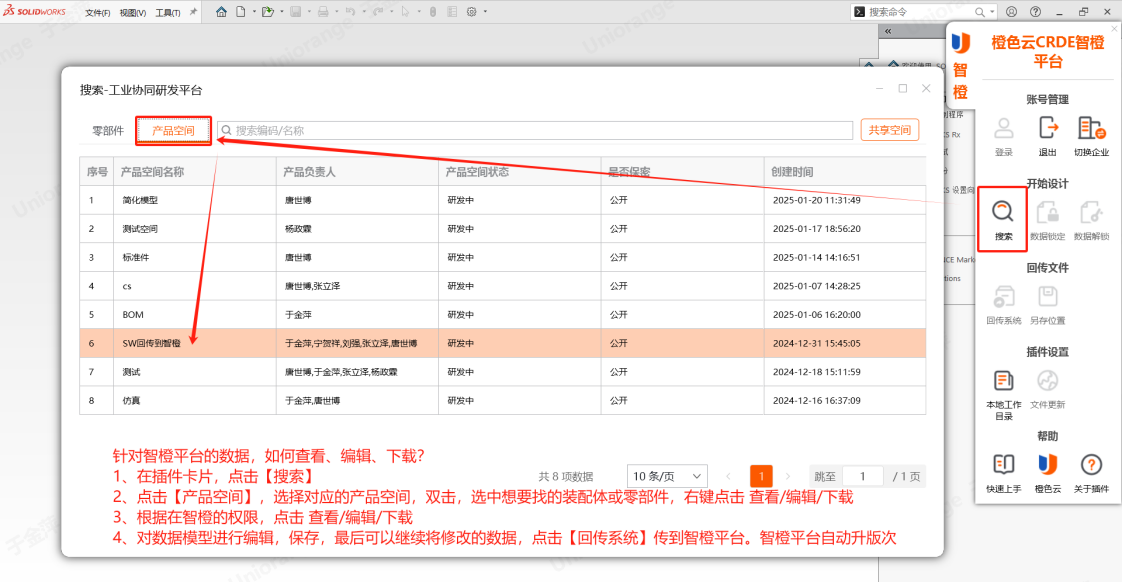Image resolution: width=1122 pixels, height=582 pixels.
Task: Click the open folder toolbar icon
Action: tap(268, 11)
